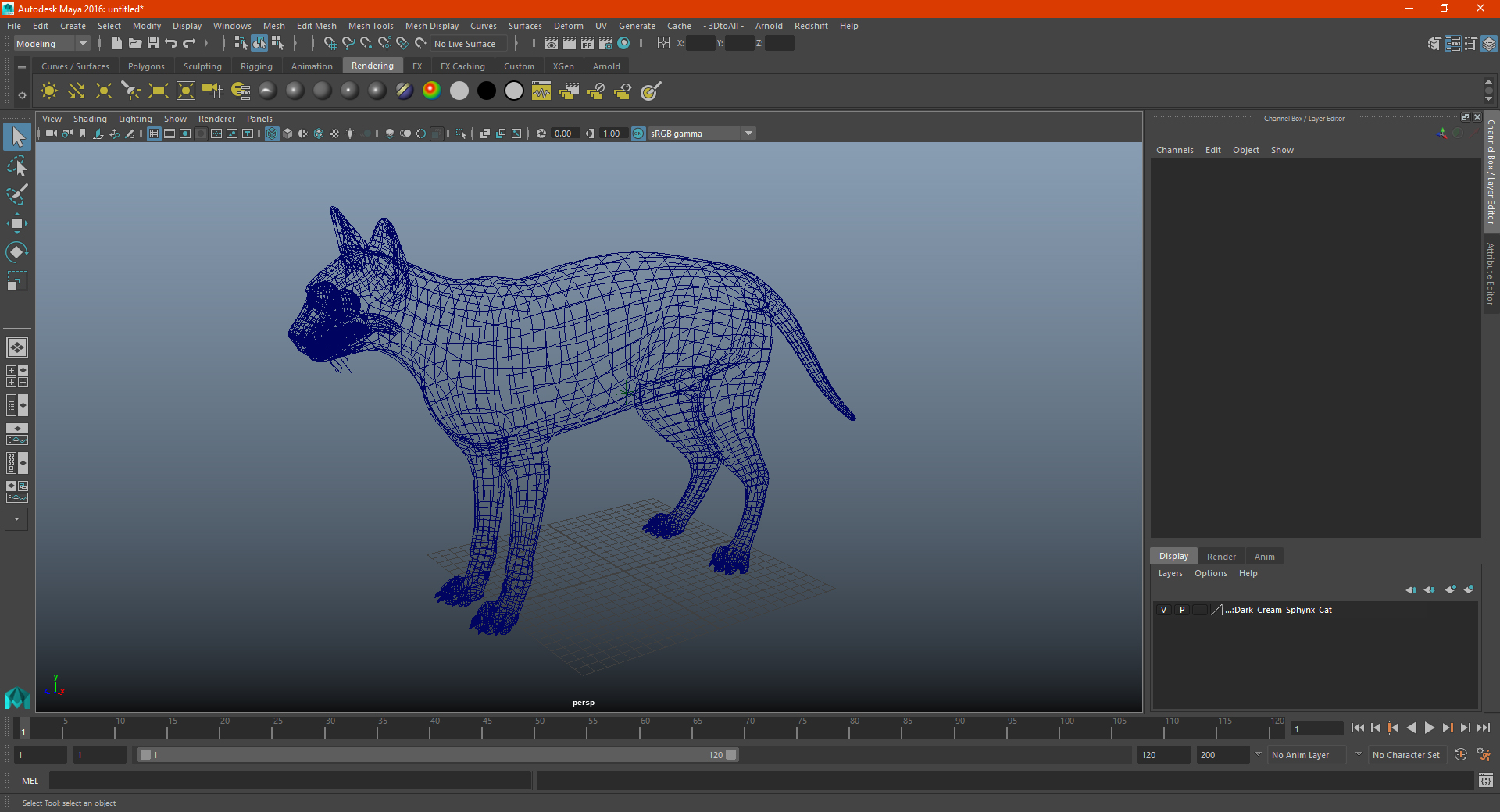
Task: Toggle playback P box of cat layer
Action: [x=1182, y=610]
